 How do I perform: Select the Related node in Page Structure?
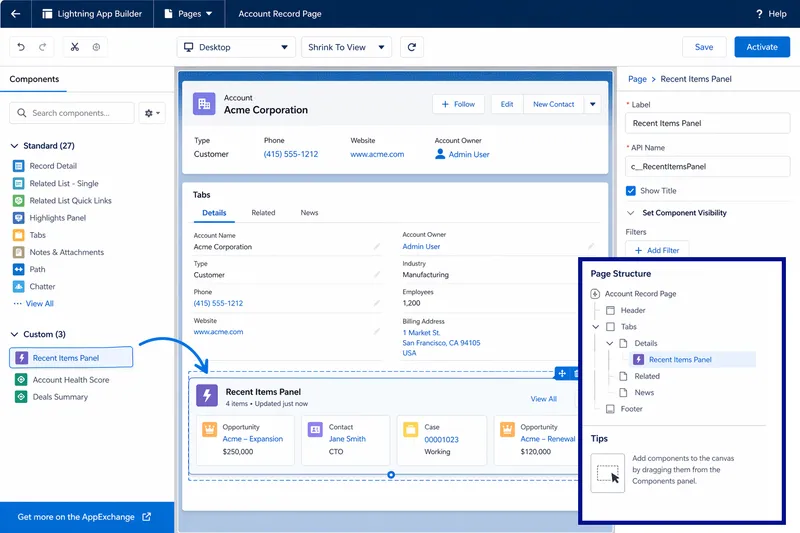pos(639,376)
